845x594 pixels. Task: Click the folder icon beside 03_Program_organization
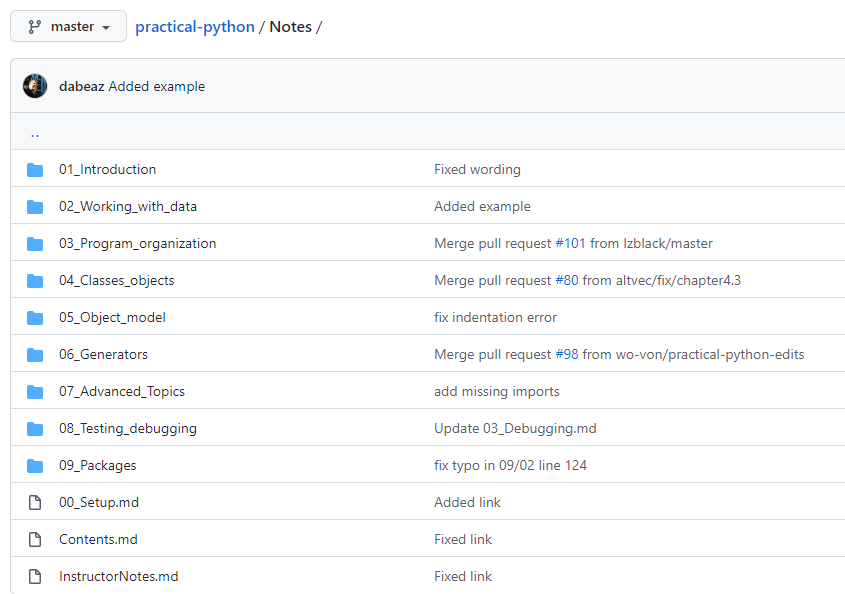point(35,244)
